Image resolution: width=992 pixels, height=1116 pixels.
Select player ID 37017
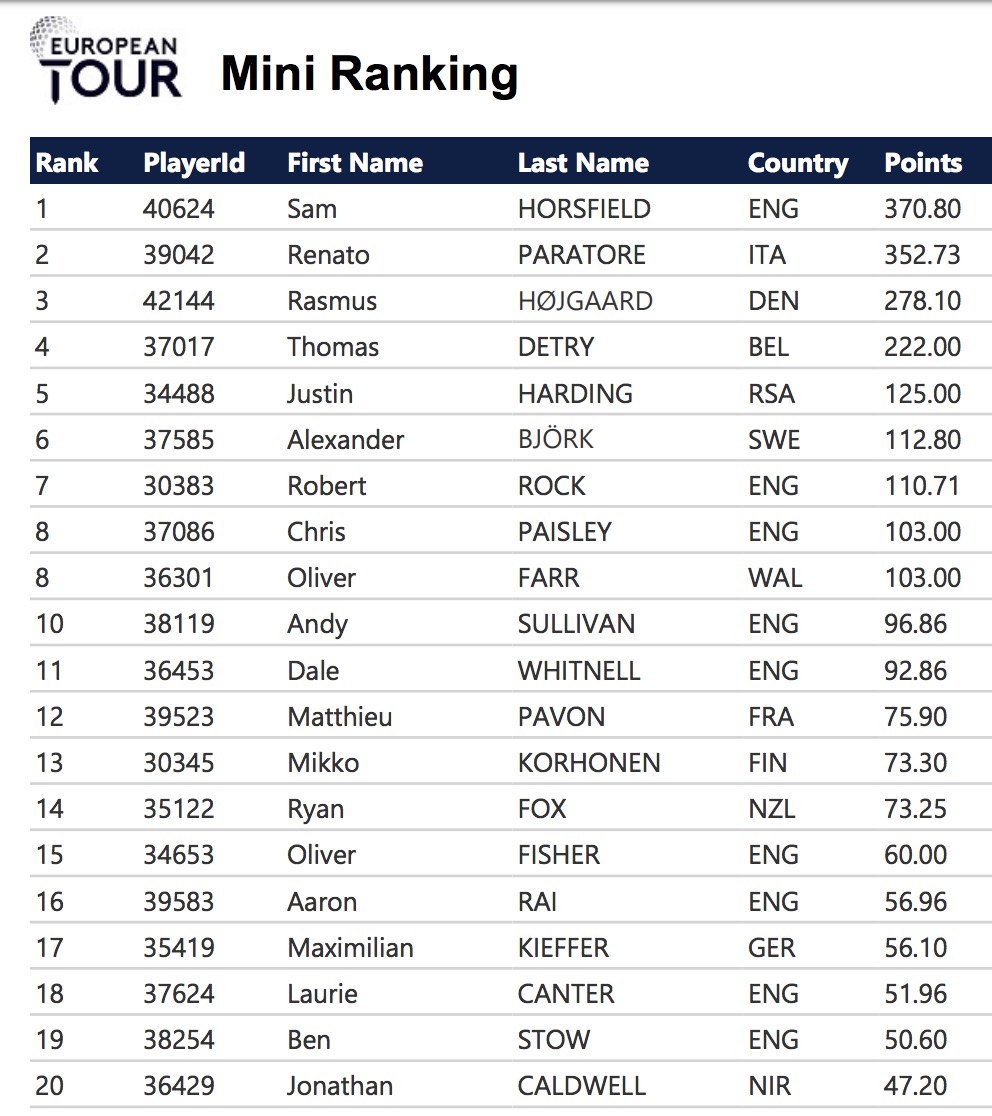pos(179,347)
